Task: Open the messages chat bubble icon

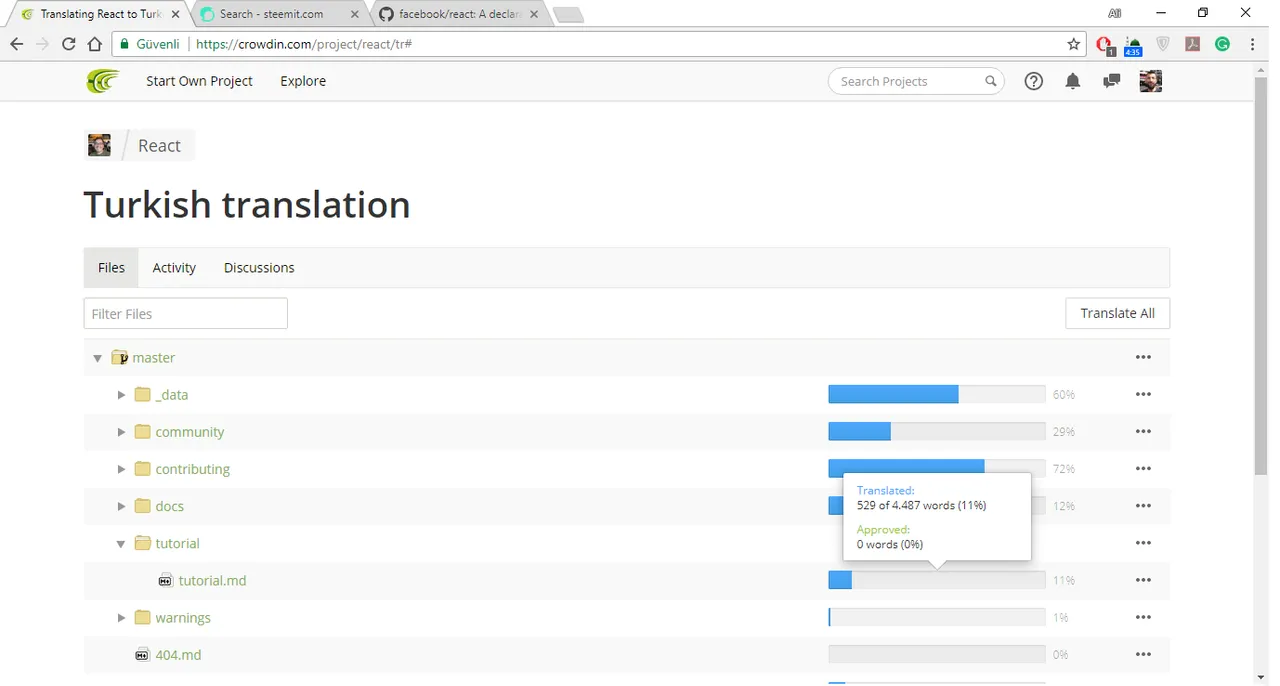Action: click(1111, 81)
